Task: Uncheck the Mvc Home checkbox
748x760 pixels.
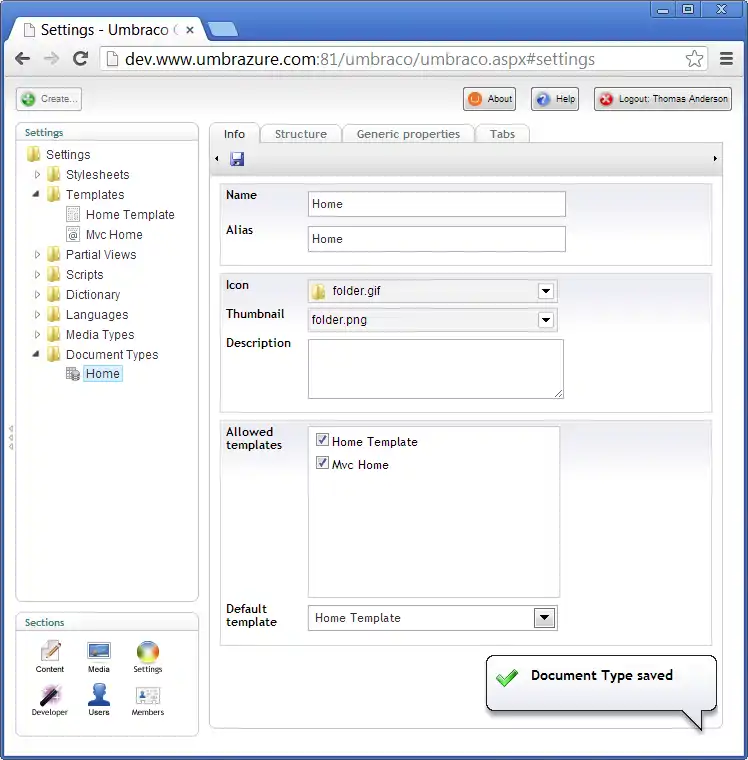Action: pyautogui.click(x=322, y=462)
